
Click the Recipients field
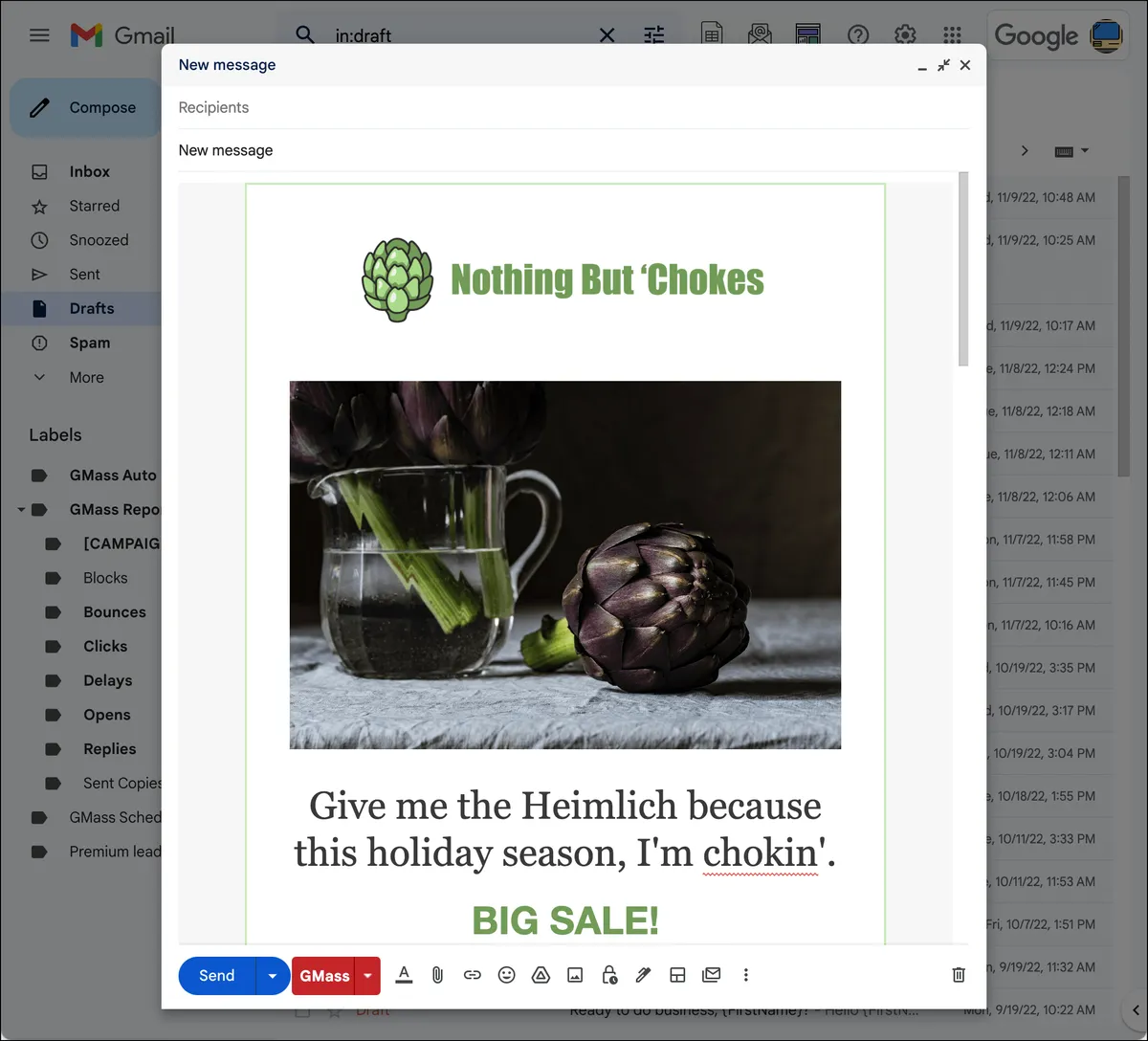pos(573,108)
